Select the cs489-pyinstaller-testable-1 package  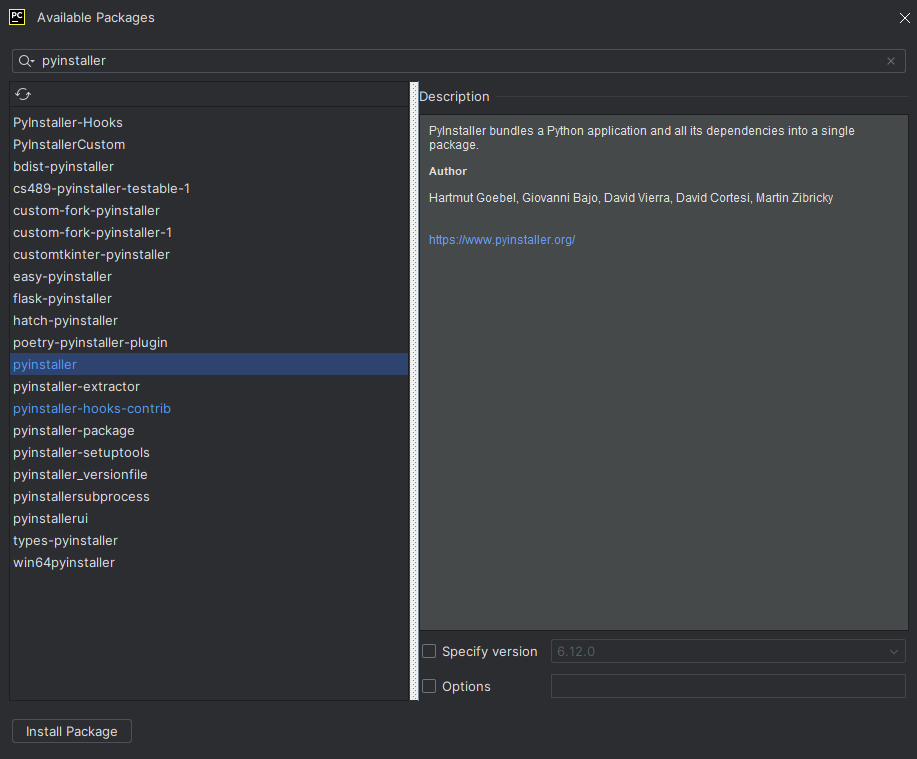coord(209,188)
